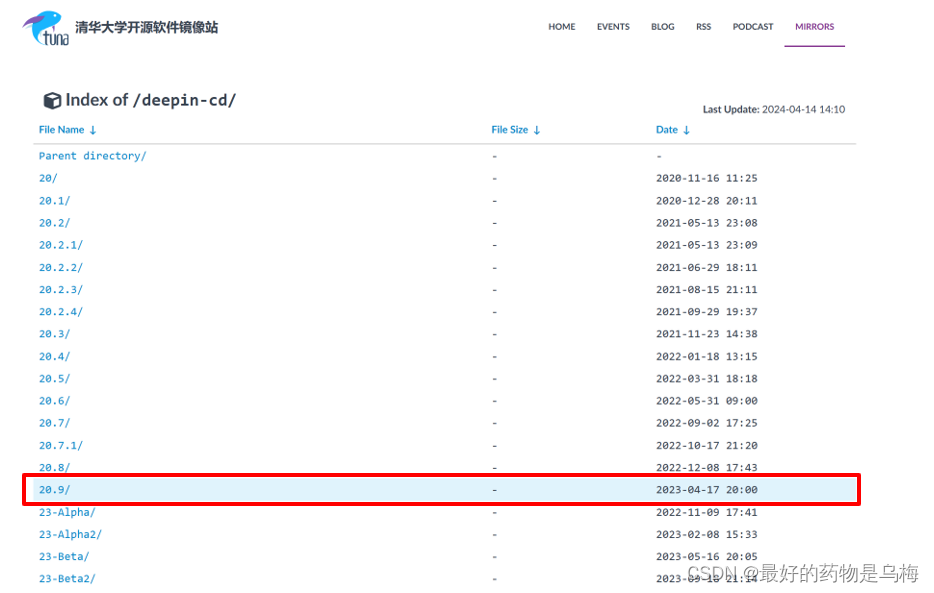Open the MIRRORS menu item
Viewport: 934px width, 593px height.
(x=814, y=27)
